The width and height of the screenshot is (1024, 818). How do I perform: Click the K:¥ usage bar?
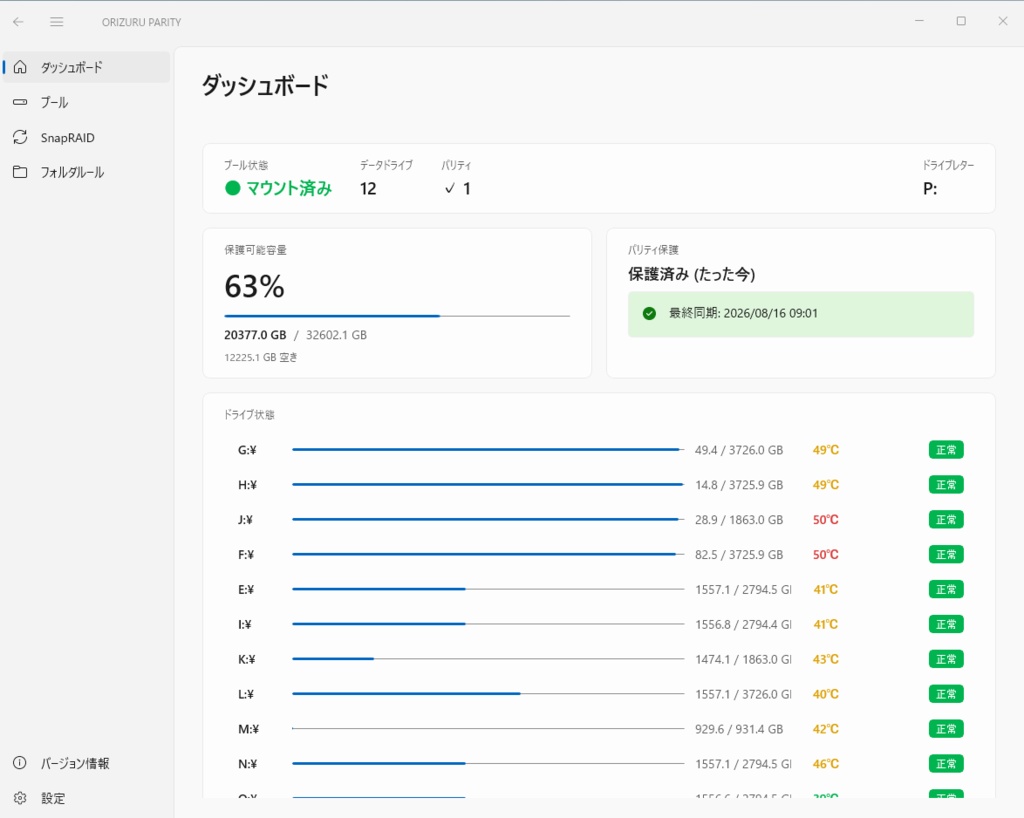488,659
